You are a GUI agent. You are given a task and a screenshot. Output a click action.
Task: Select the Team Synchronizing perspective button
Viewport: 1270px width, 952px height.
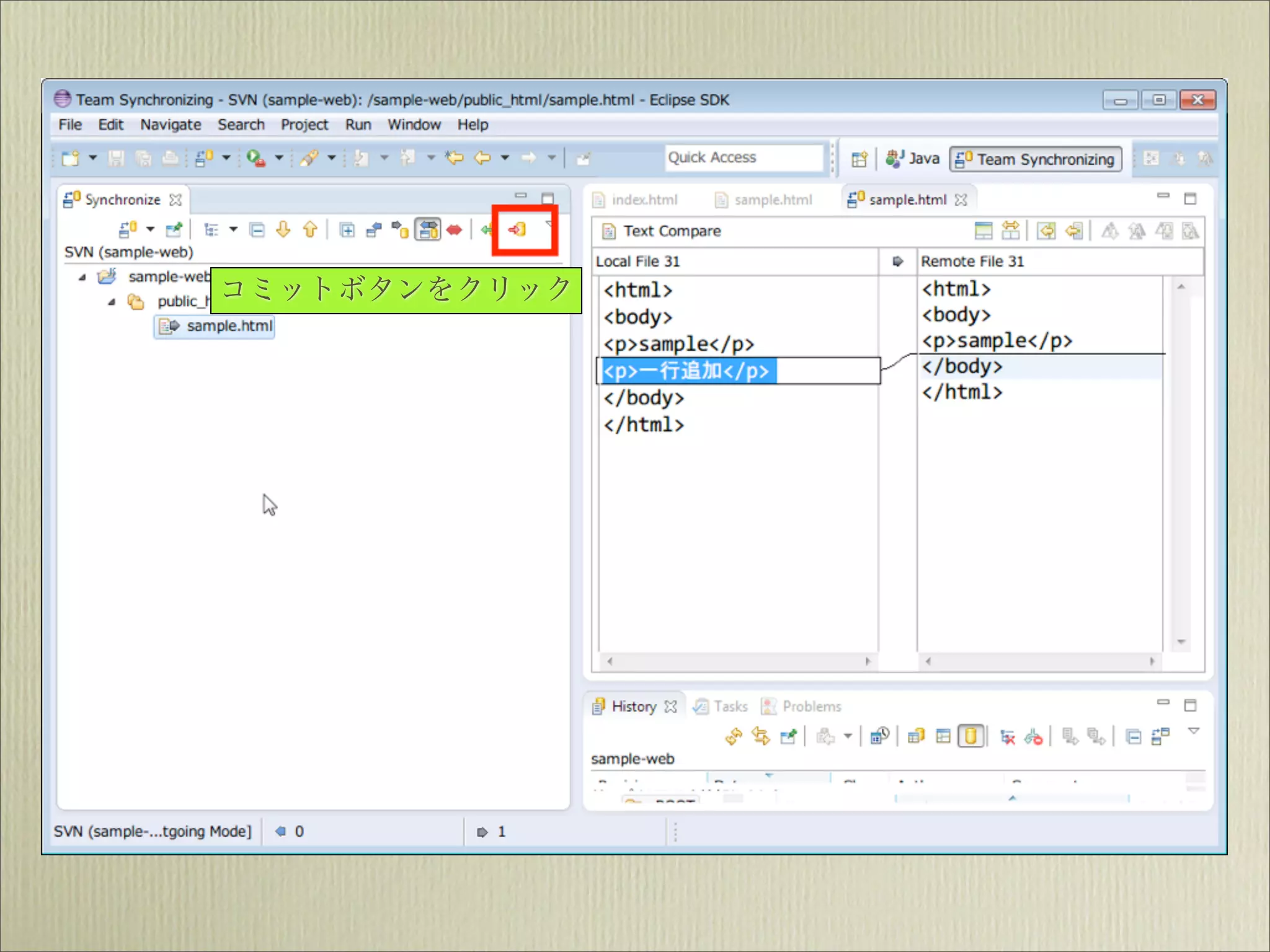tap(1036, 159)
